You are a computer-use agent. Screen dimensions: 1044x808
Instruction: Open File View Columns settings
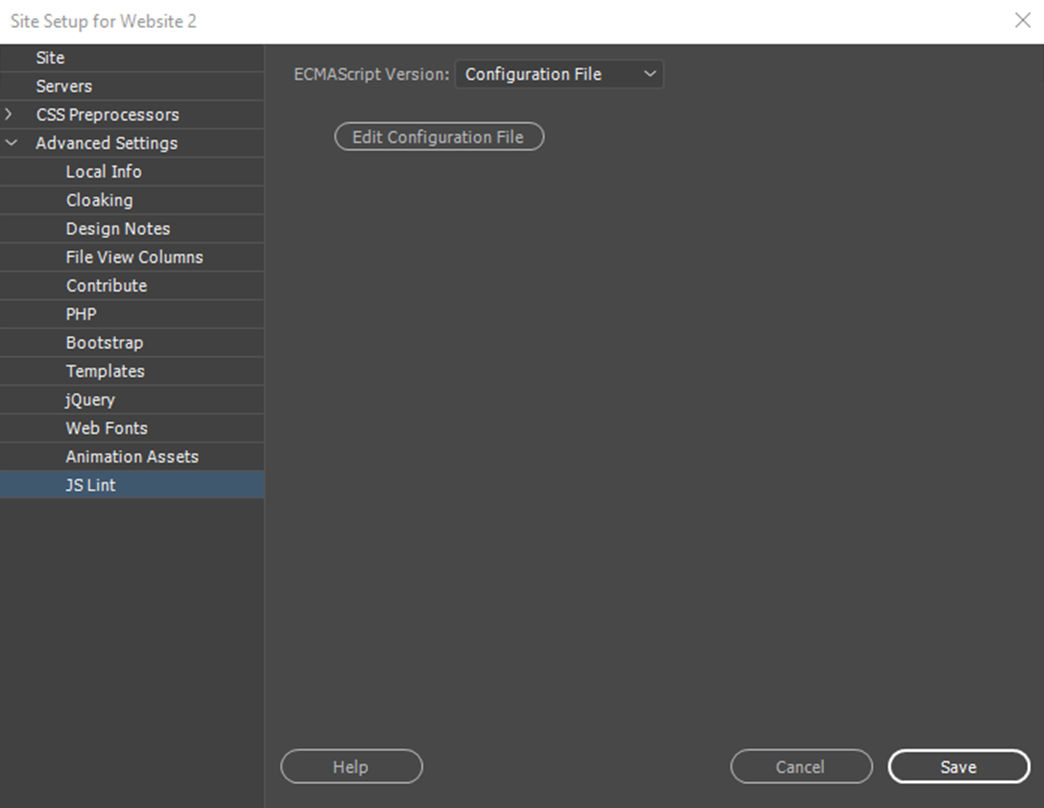point(132,258)
